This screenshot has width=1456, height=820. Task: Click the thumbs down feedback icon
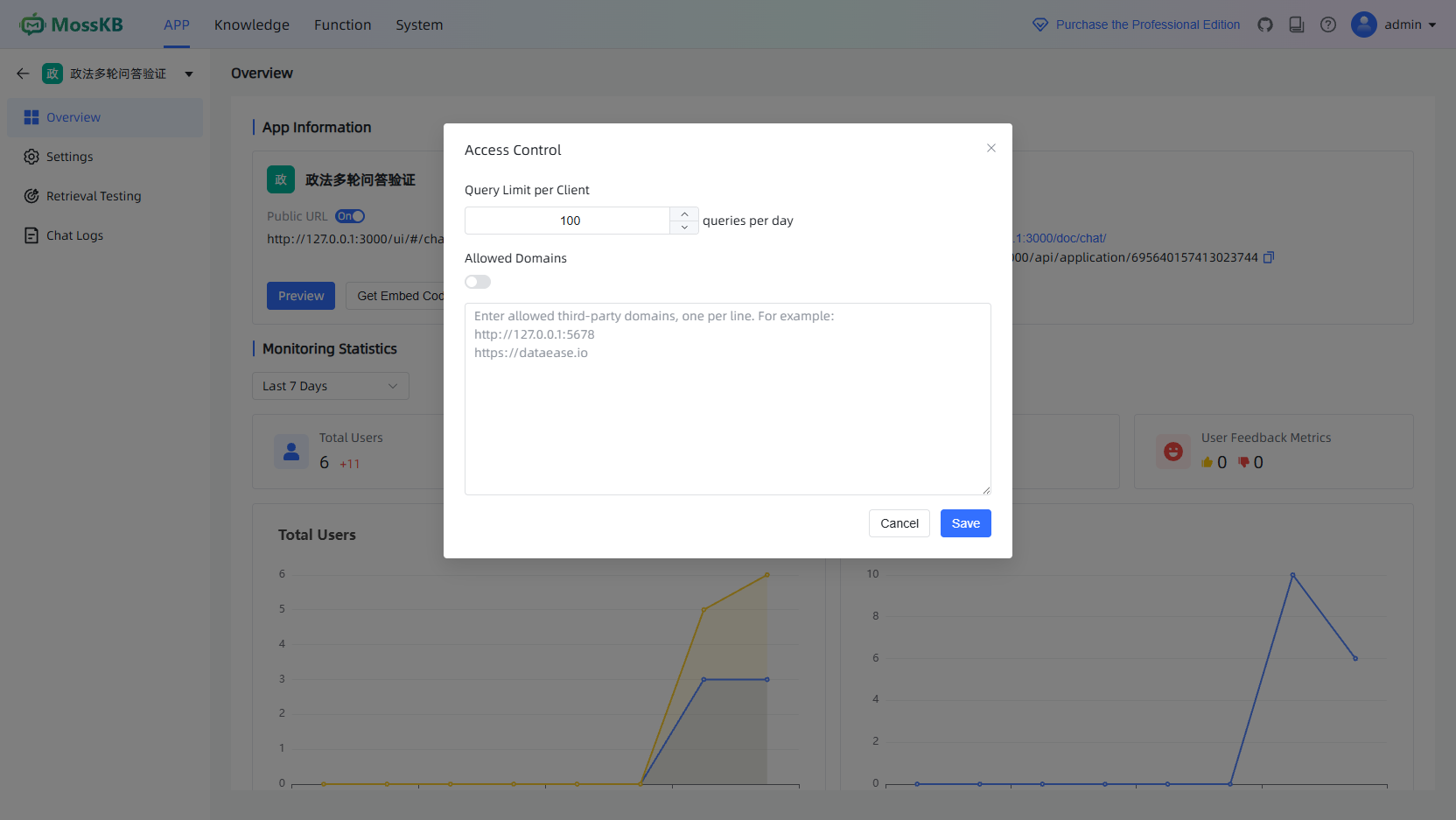pyautogui.click(x=1243, y=462)
